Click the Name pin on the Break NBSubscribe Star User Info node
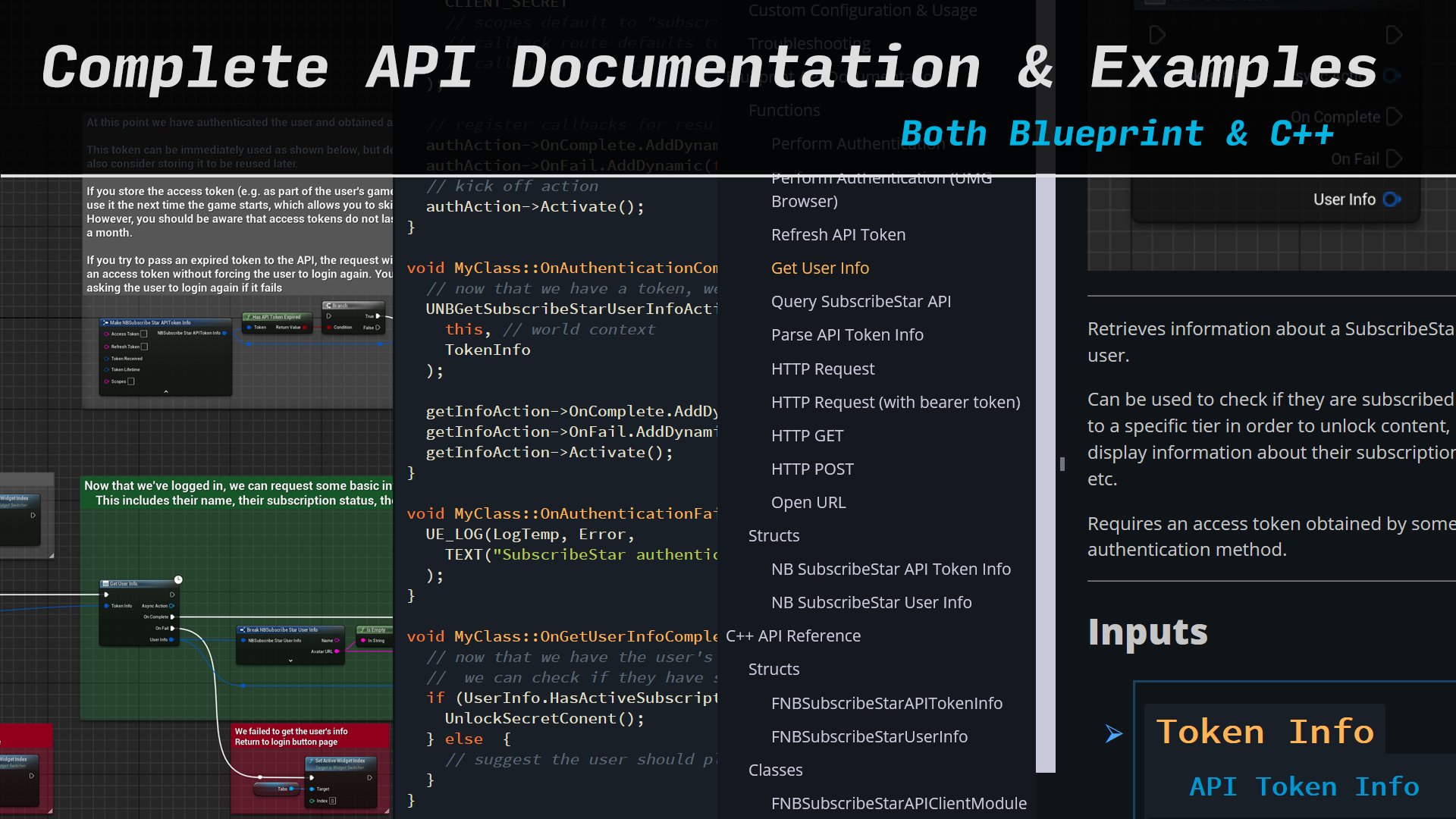 coord(337,641)
